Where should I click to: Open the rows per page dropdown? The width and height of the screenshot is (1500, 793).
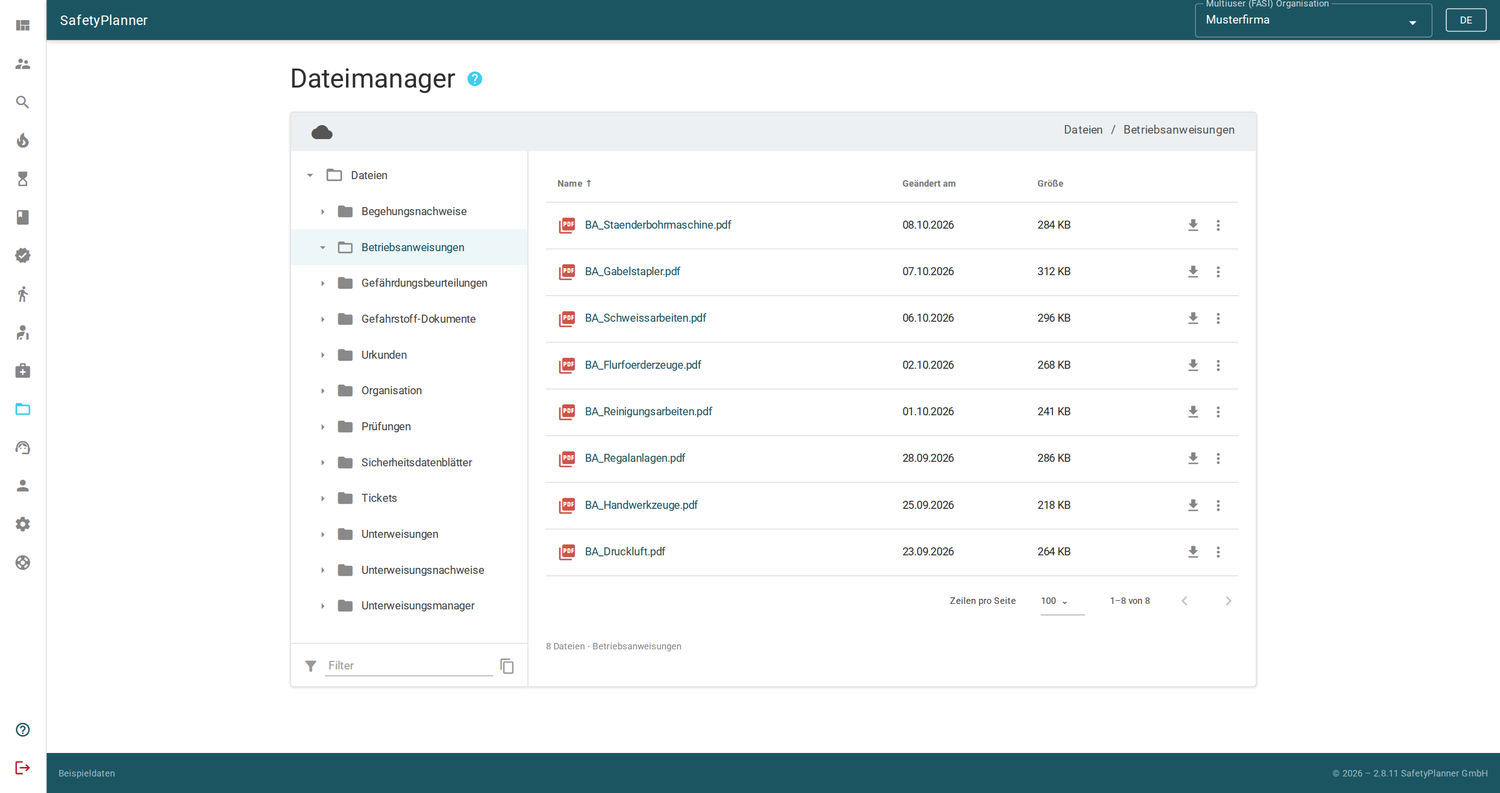pyautogui.click(x=1062, y=601)
